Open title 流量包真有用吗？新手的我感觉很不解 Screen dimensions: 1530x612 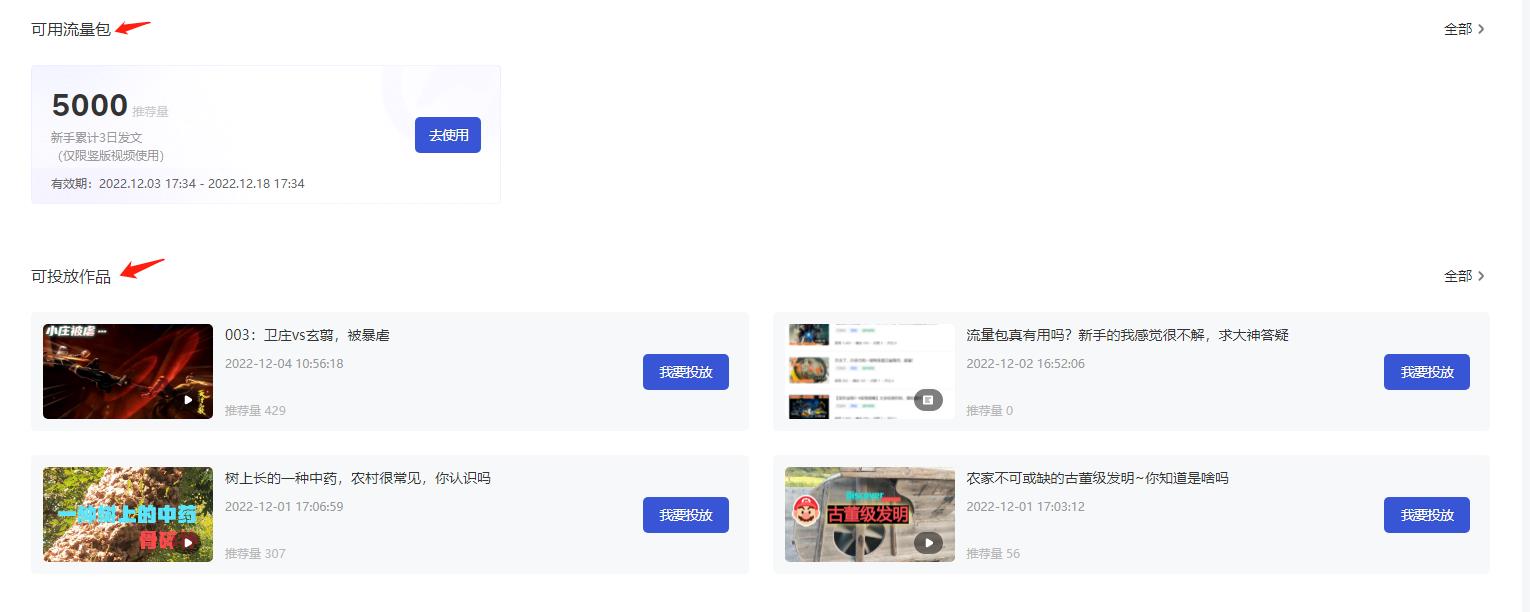[x=1127, y=335]
